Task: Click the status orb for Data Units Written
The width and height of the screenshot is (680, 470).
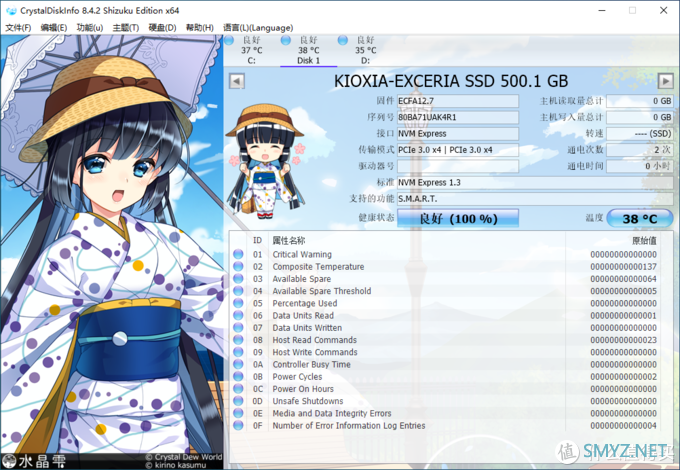Action: [238, 328]
